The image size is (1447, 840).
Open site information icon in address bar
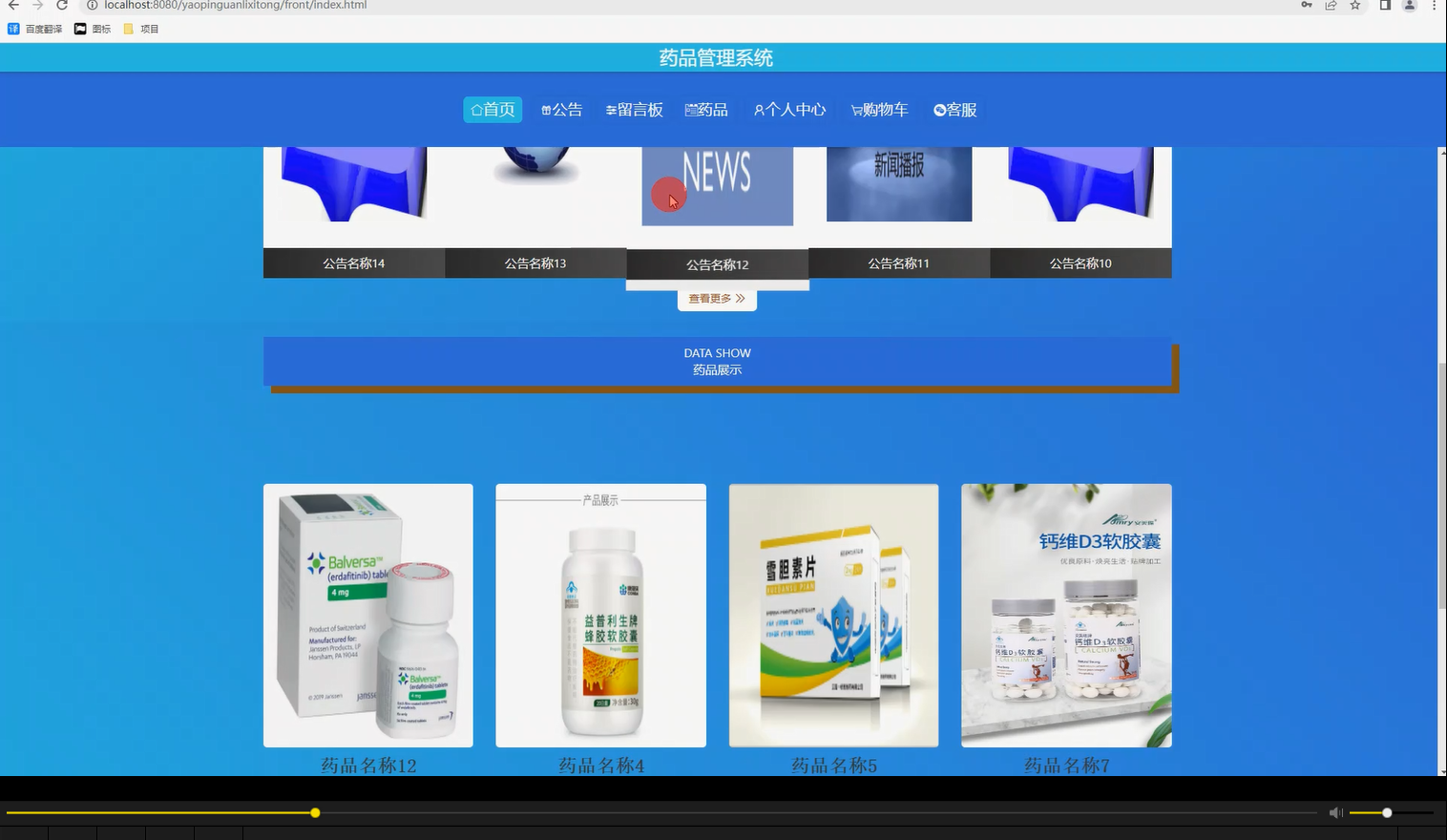[93, 5]
